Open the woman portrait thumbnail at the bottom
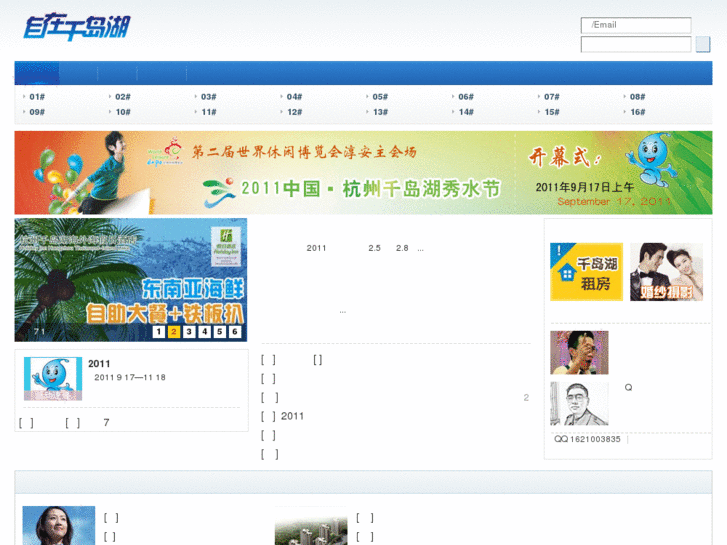Screen dimensions: 727x545 [x=59, y=526]
